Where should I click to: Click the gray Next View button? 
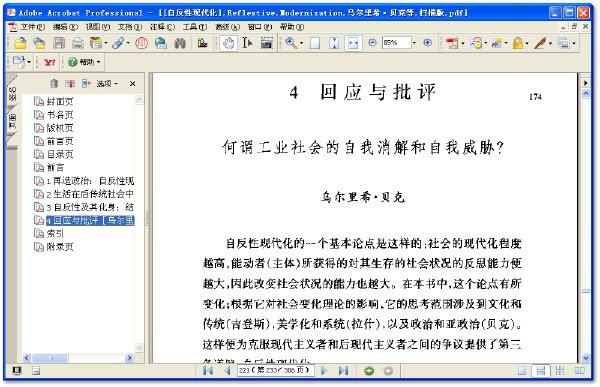[388, 371]
